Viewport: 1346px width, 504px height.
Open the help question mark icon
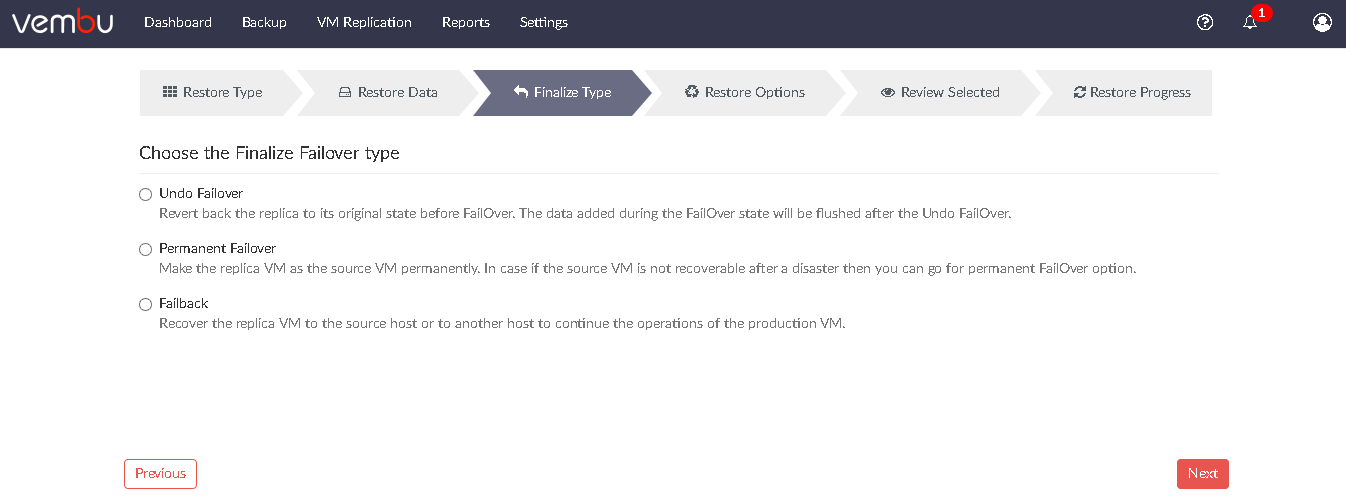(1205, 22)
